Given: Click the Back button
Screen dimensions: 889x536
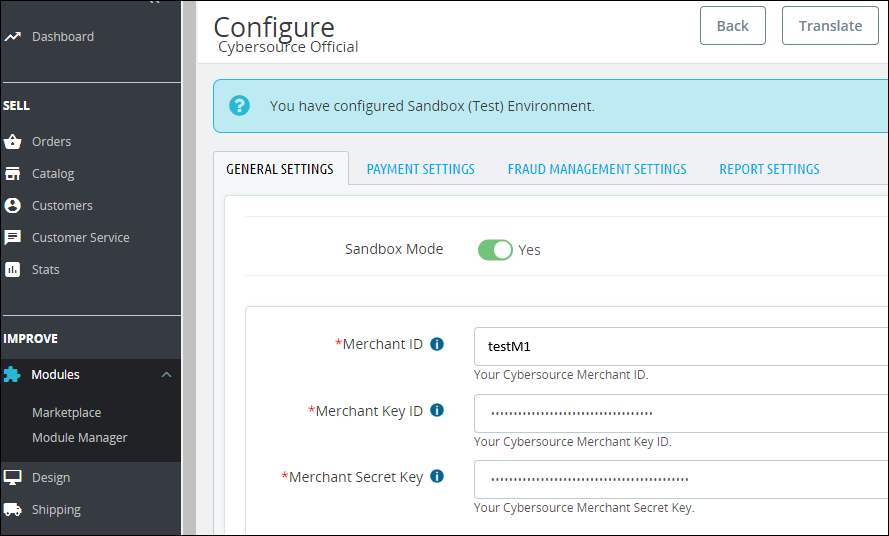Looking at the screenshot, I should click(x=733, y=26).
